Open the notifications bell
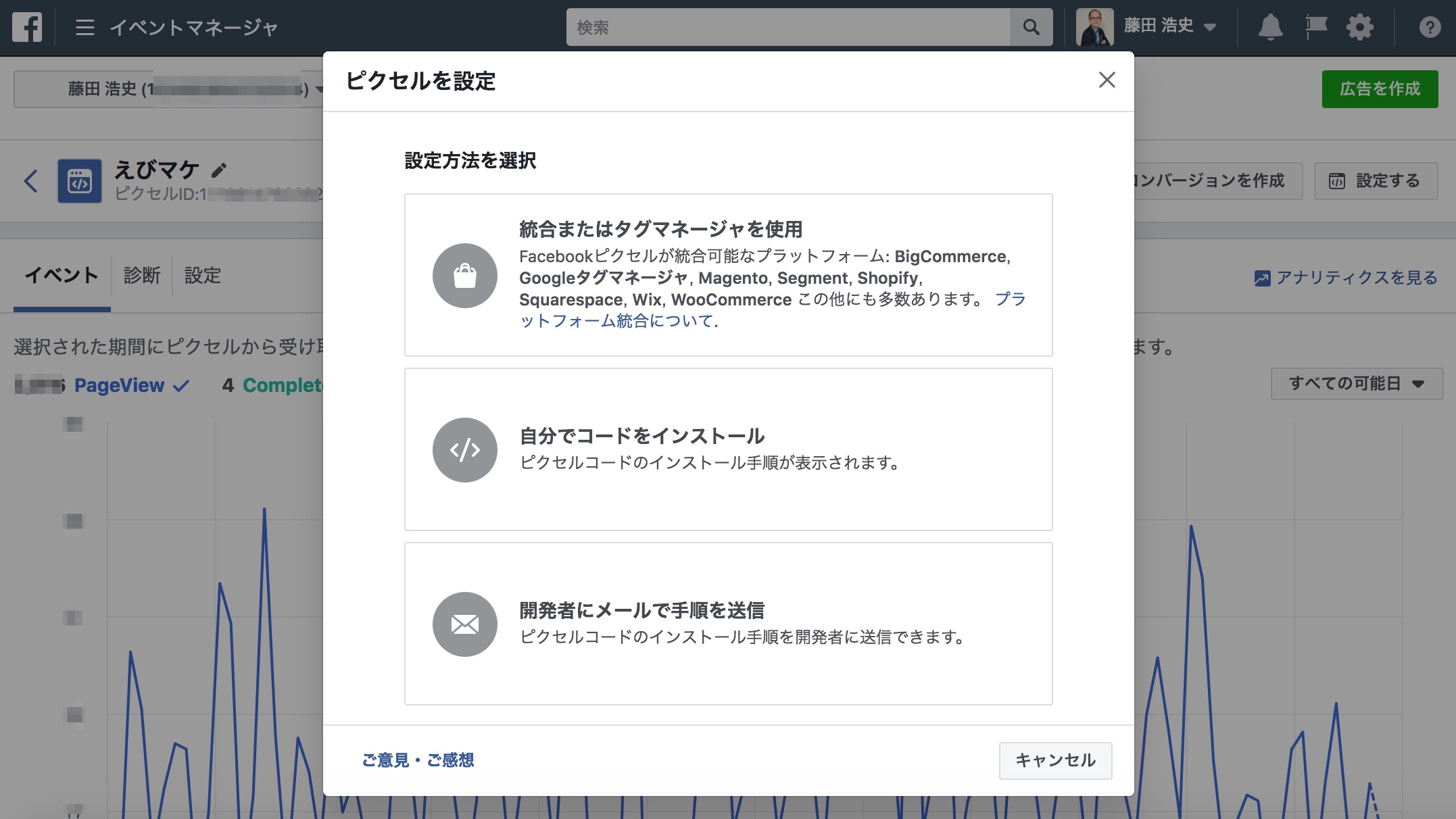The height and width of the screenshot is (819, 1456). pos(1270,27)
